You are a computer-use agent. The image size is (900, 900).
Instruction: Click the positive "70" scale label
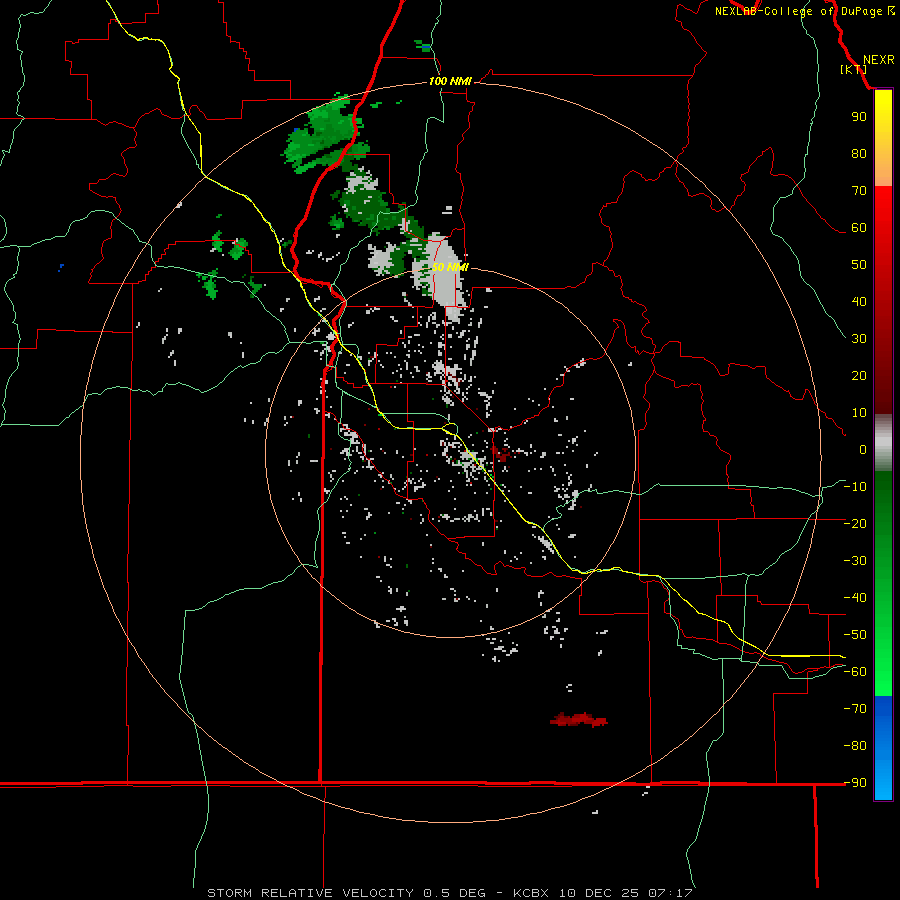(859, 191)
